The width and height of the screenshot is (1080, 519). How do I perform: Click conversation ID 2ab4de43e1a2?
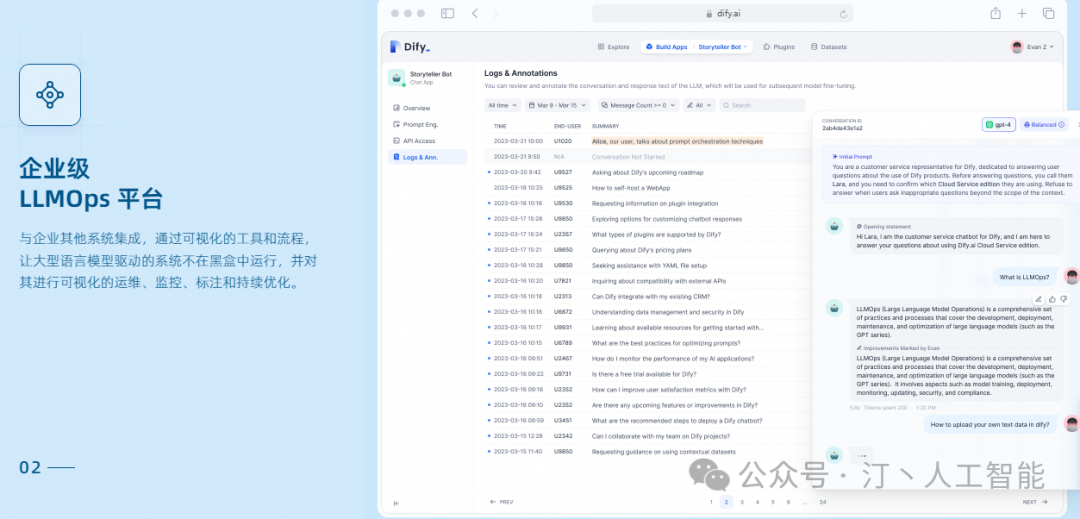point(842,128)
